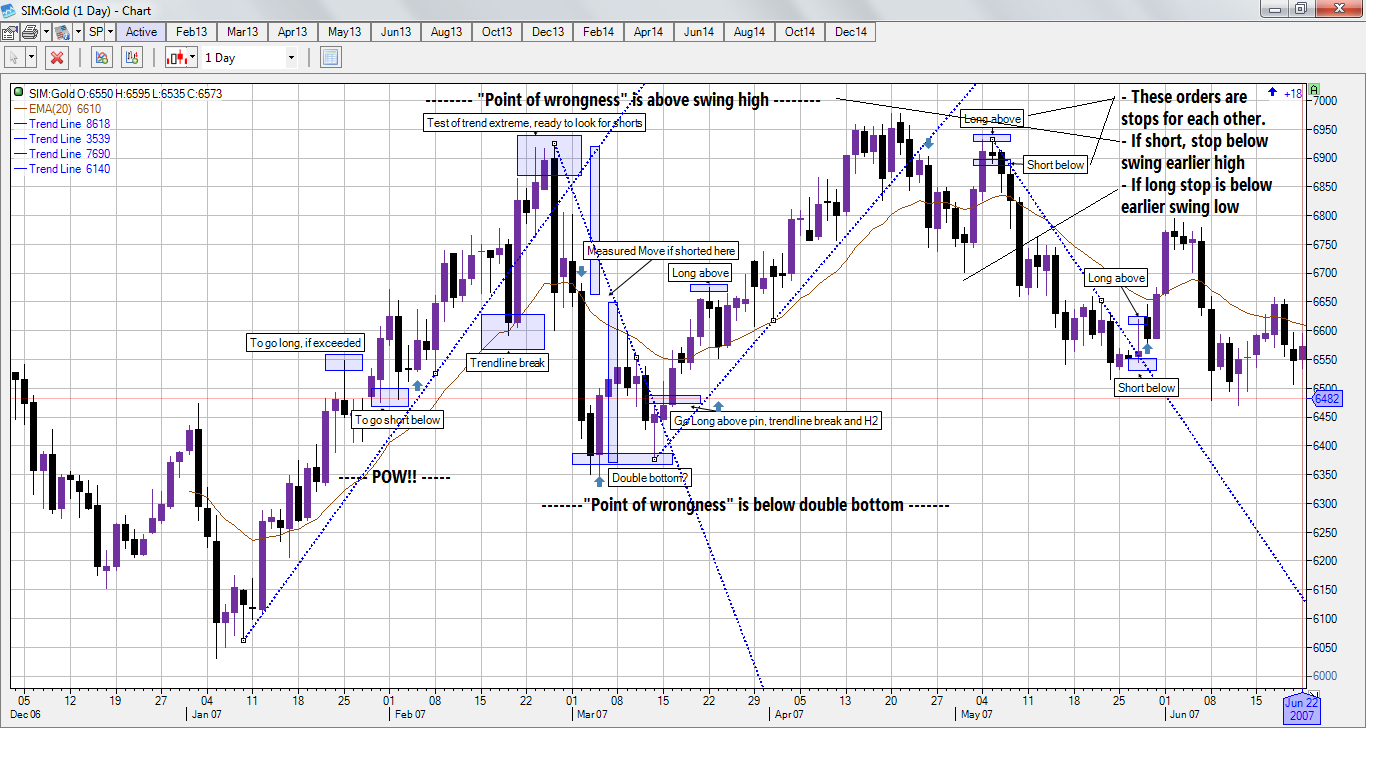
Task: Switch to the Jun13 contract tab
Action: (396, 32)
